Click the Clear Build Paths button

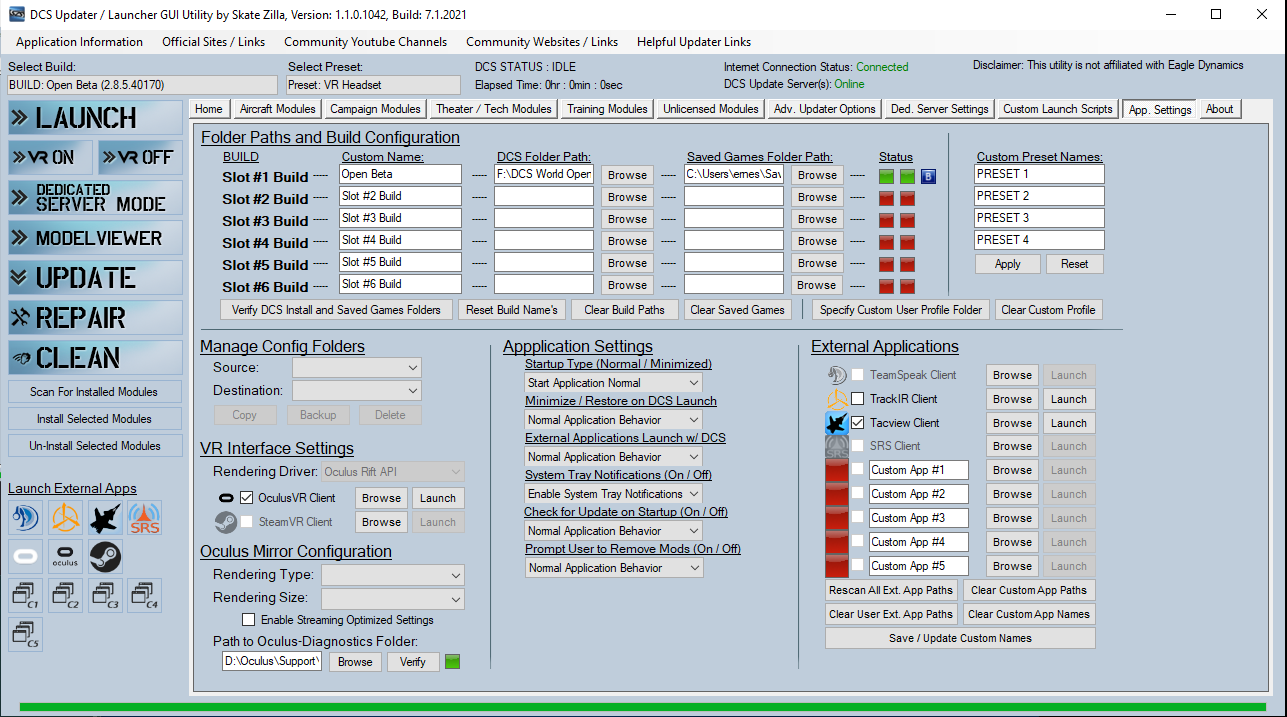click(625, 310)
